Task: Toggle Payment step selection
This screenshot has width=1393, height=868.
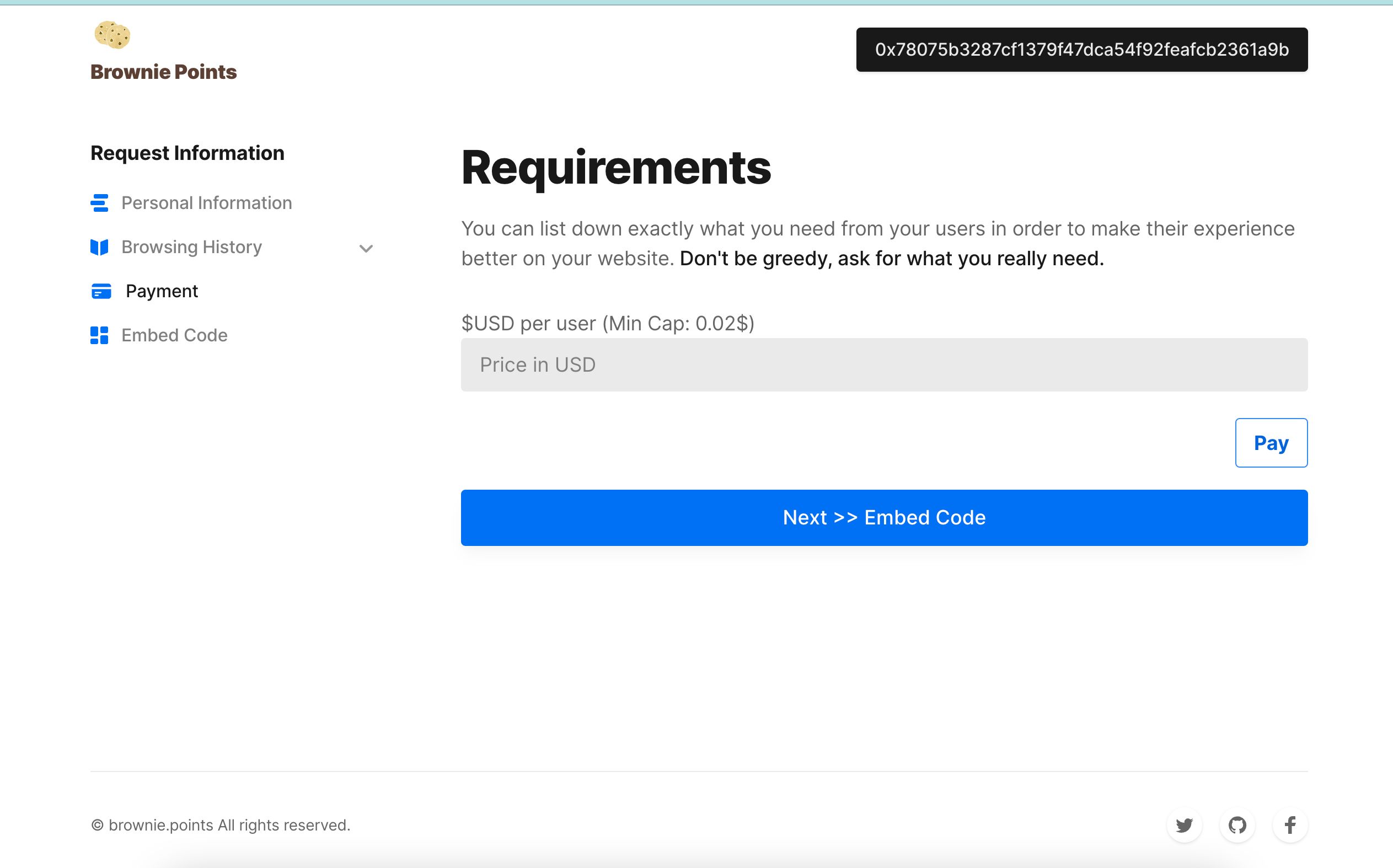Action: [161, 291]
